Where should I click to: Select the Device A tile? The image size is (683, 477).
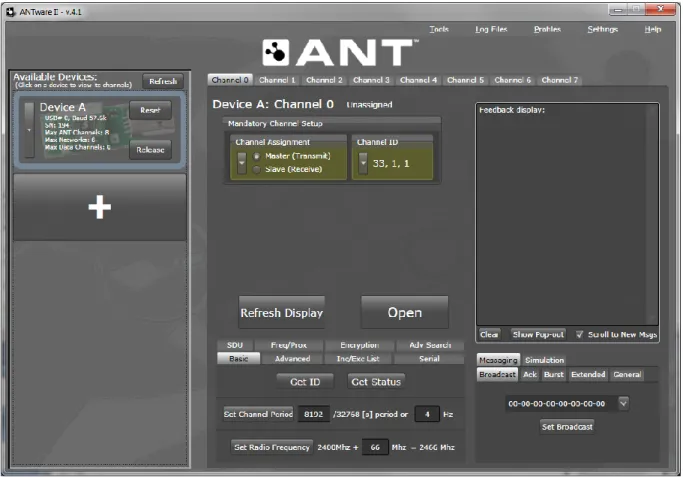tap(100, 130)
